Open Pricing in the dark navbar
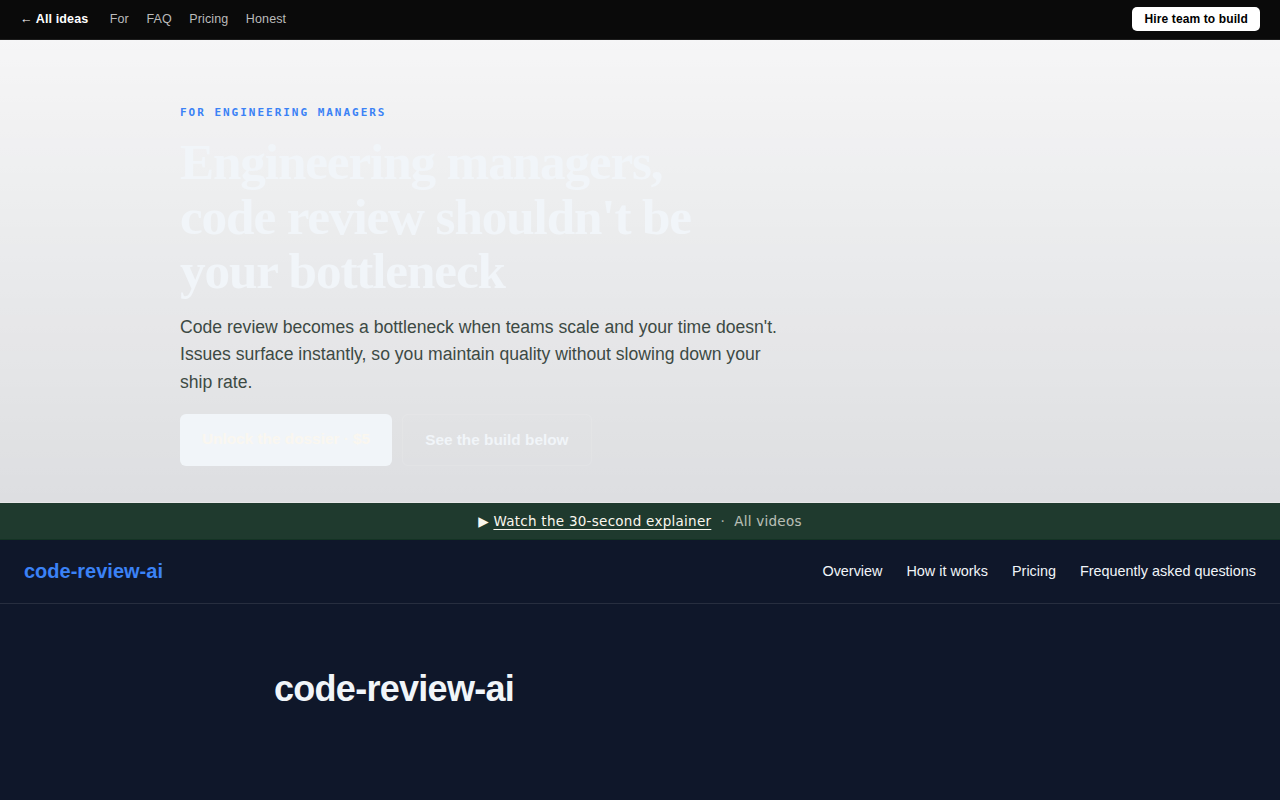This screenshot has height=800, width=1280. (1034, 571)
